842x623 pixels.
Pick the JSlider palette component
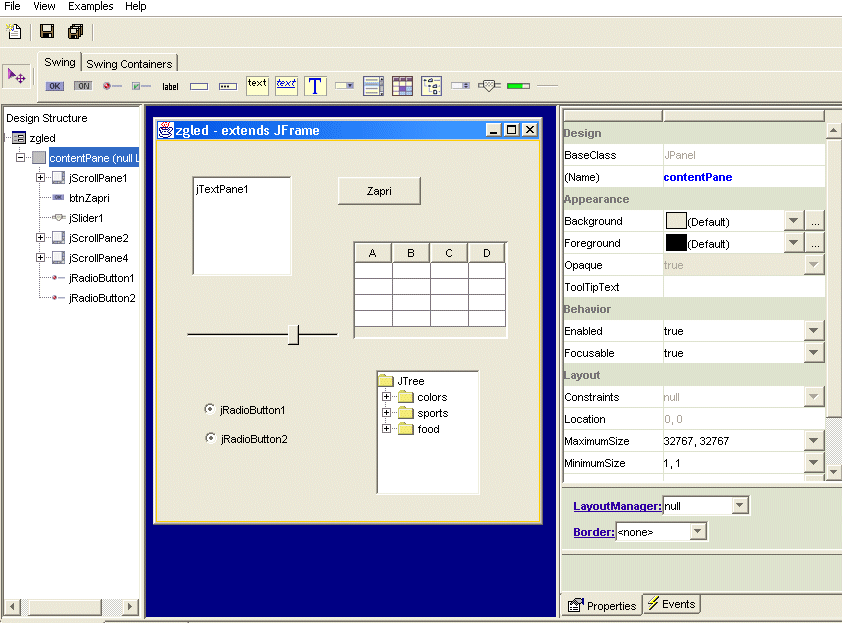tap(489, 85)
